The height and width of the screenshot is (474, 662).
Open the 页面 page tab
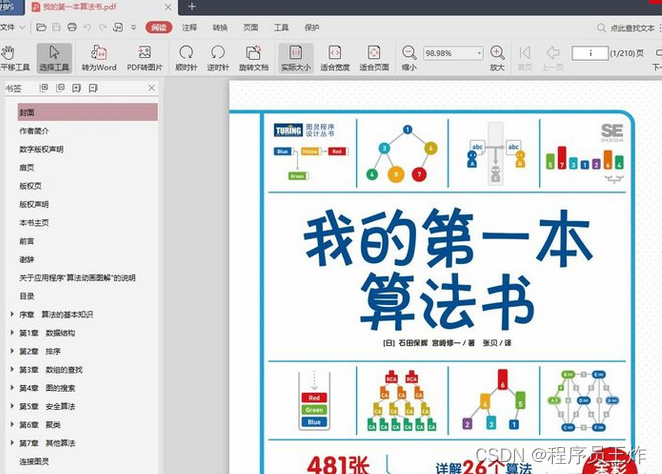pyautogui.click(x=251, y=27)
